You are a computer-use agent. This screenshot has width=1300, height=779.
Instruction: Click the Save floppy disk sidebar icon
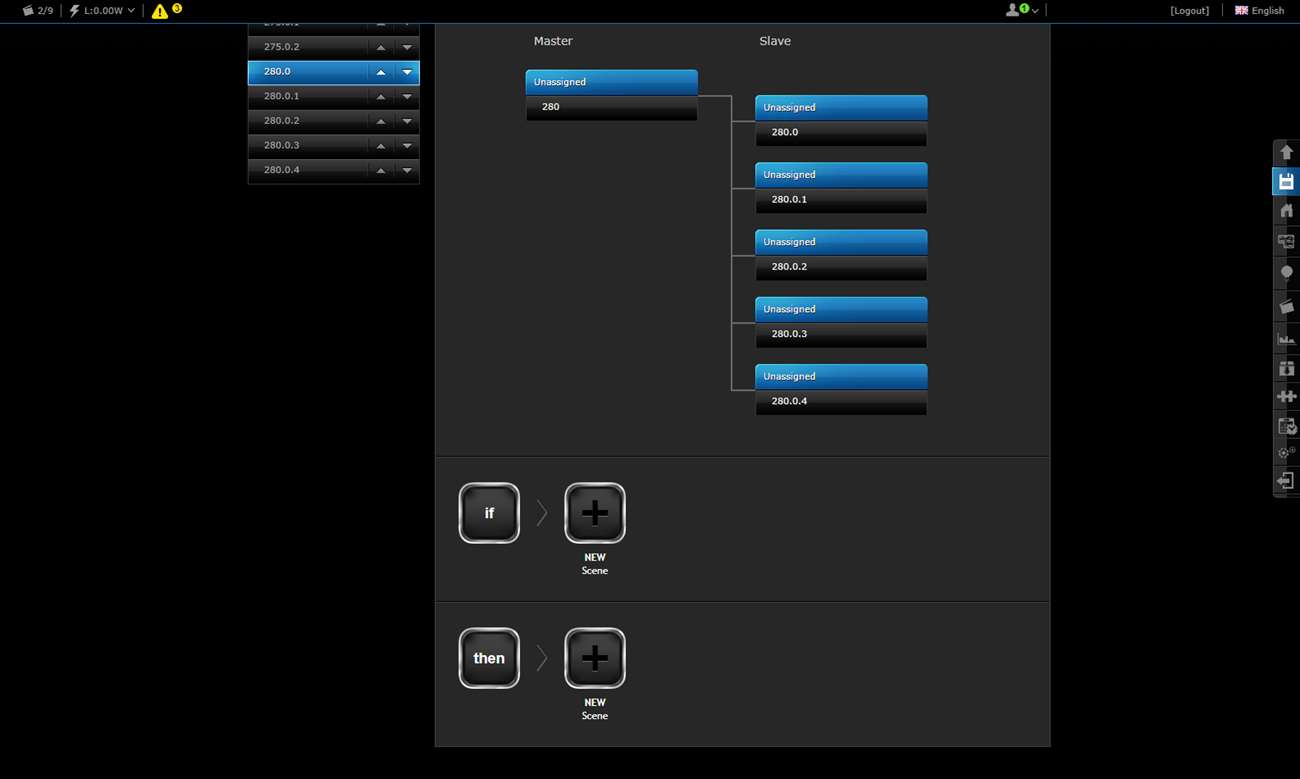click(1286, 181)
